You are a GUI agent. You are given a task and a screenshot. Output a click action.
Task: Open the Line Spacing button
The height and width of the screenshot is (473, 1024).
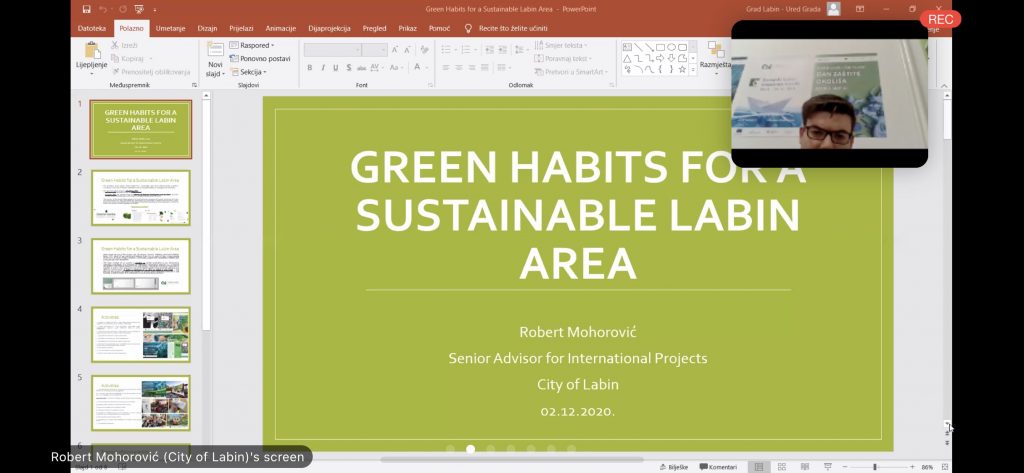coord(520,50)
